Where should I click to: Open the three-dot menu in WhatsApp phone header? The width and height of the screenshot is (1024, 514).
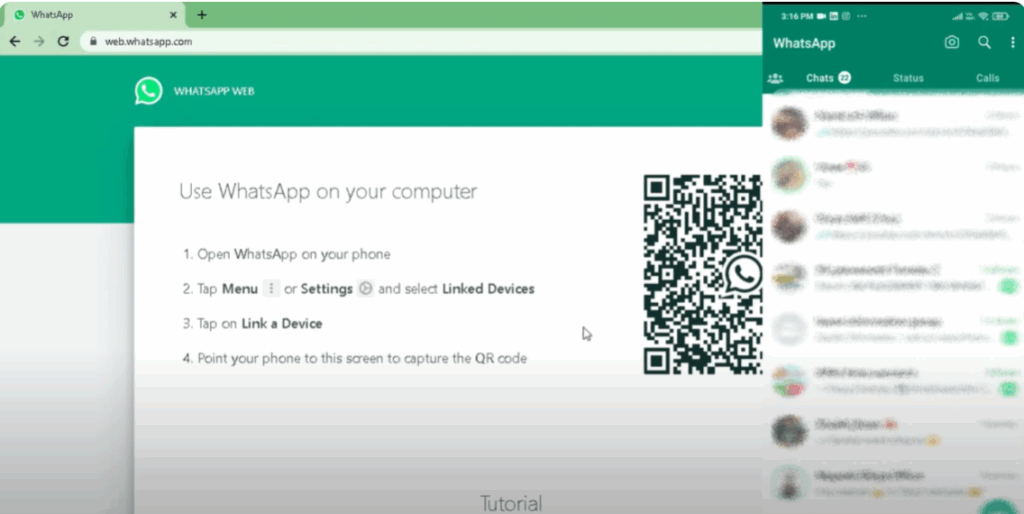pos(1012,43)
